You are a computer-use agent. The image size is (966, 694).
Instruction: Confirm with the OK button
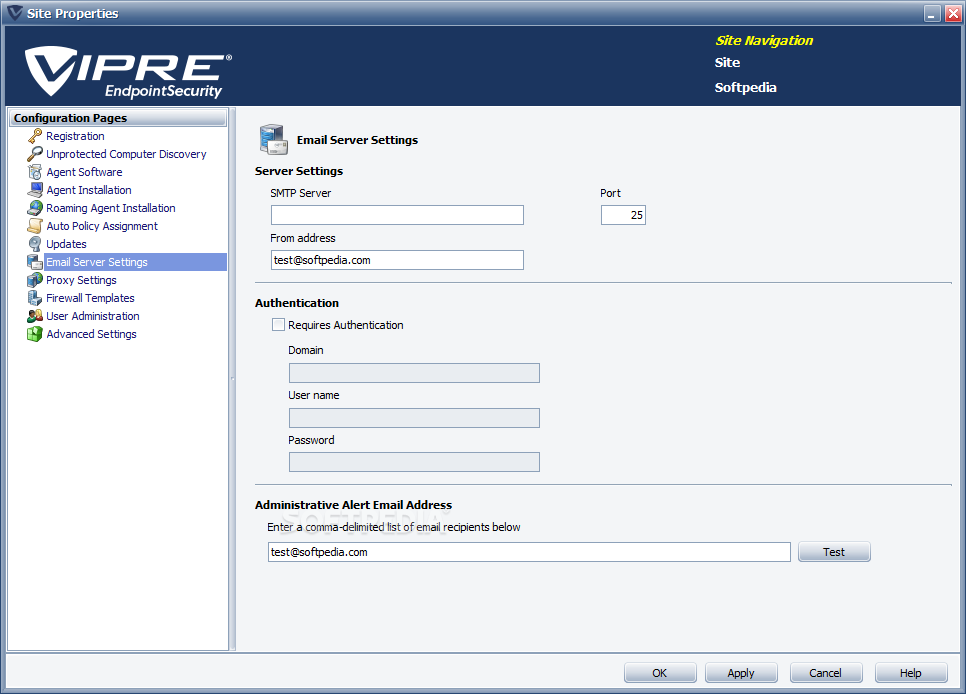[x=660, y=673]
